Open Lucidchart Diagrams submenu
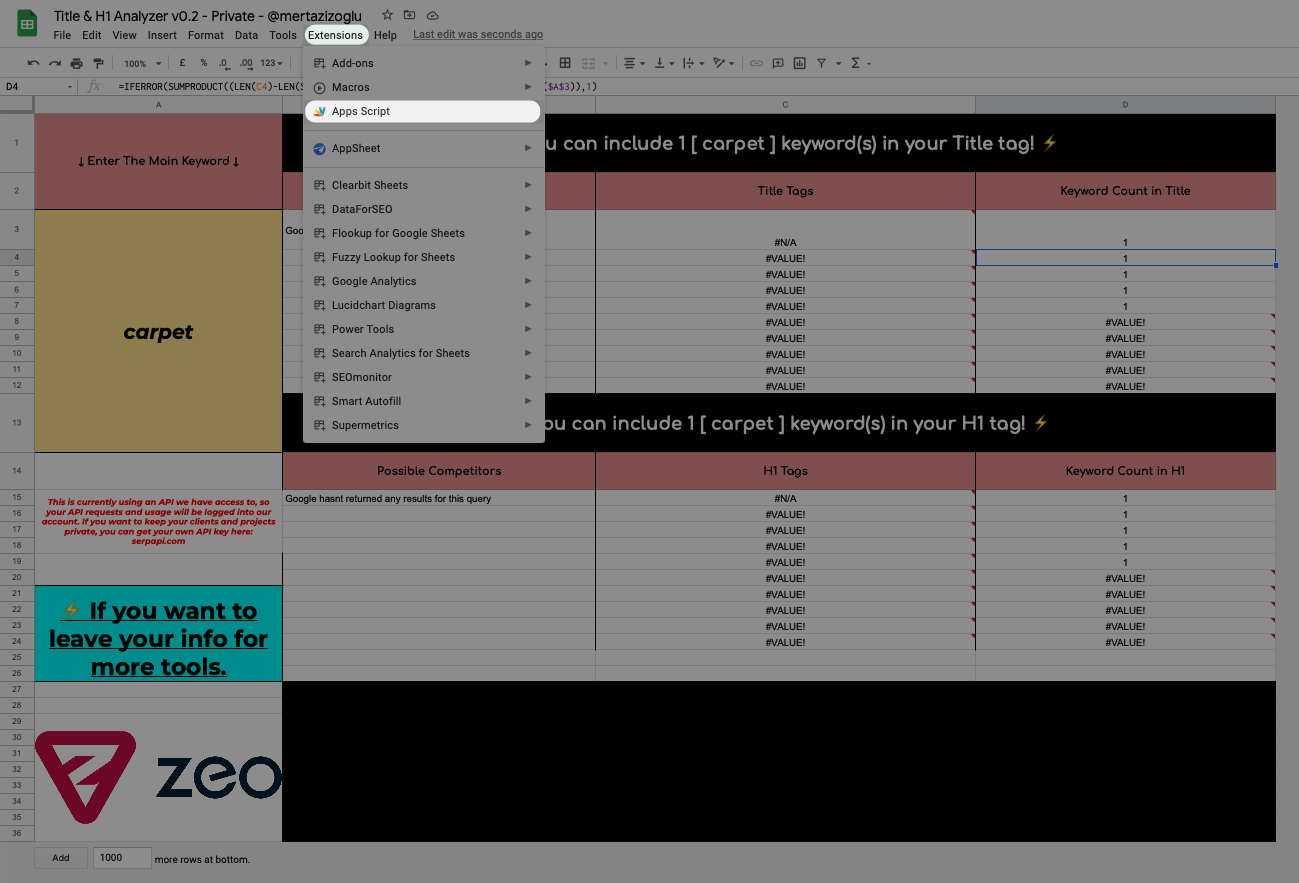The height and width of the screenshot is (883, 1299). pos(424,305)
